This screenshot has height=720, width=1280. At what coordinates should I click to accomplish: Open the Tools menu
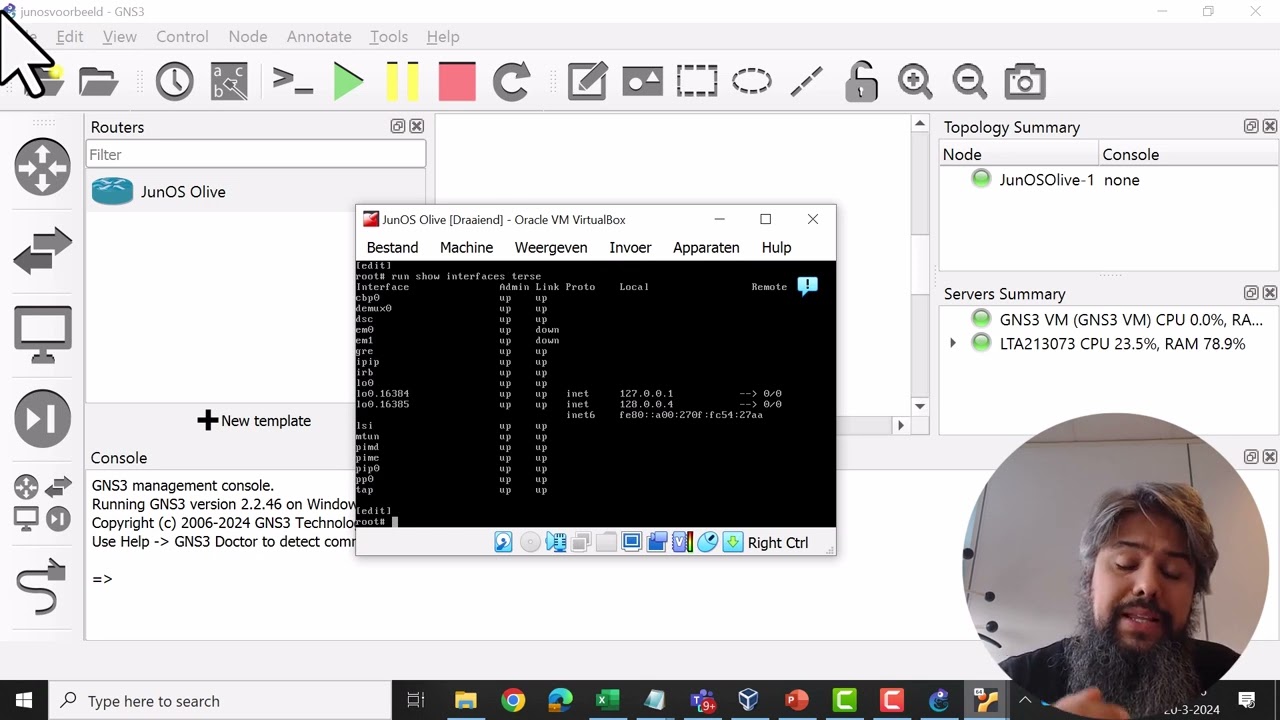389,36
